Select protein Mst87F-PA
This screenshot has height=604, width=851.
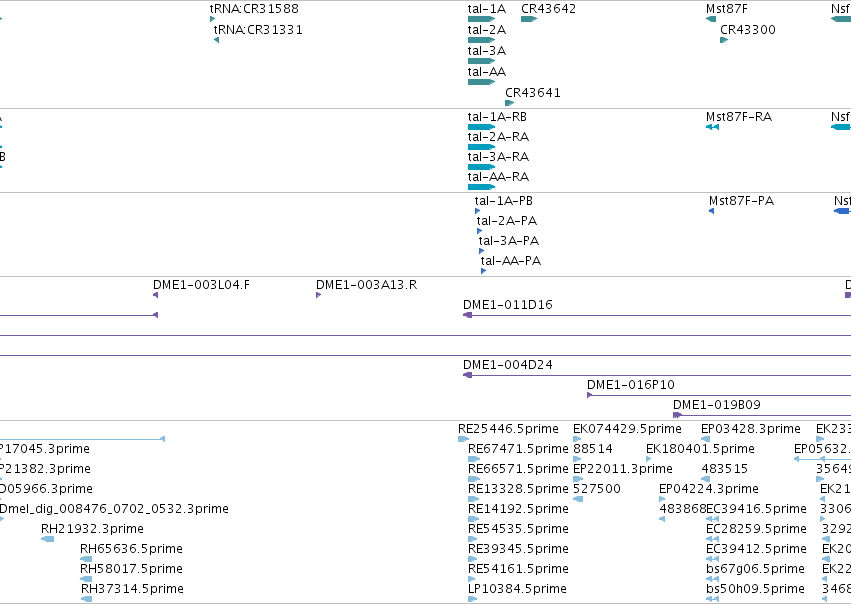click(x=712, y=211)
